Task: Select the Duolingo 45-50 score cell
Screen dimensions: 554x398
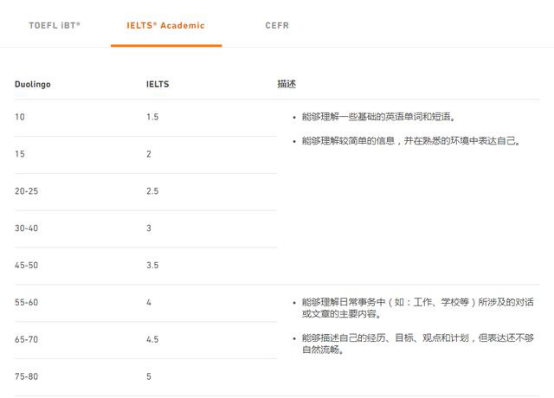Action: pos(26,265)
